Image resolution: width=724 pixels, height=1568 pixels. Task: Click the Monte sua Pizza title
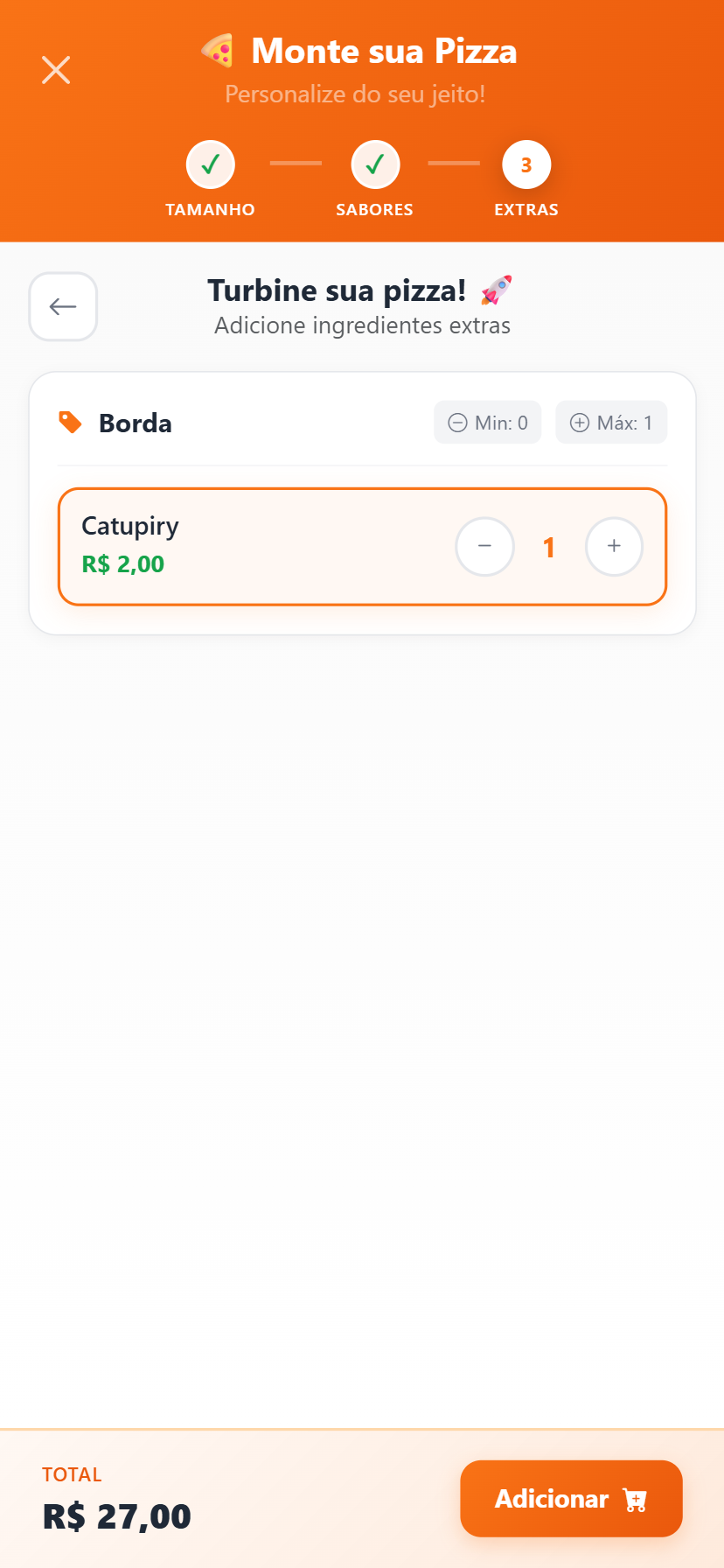point(384,51)
